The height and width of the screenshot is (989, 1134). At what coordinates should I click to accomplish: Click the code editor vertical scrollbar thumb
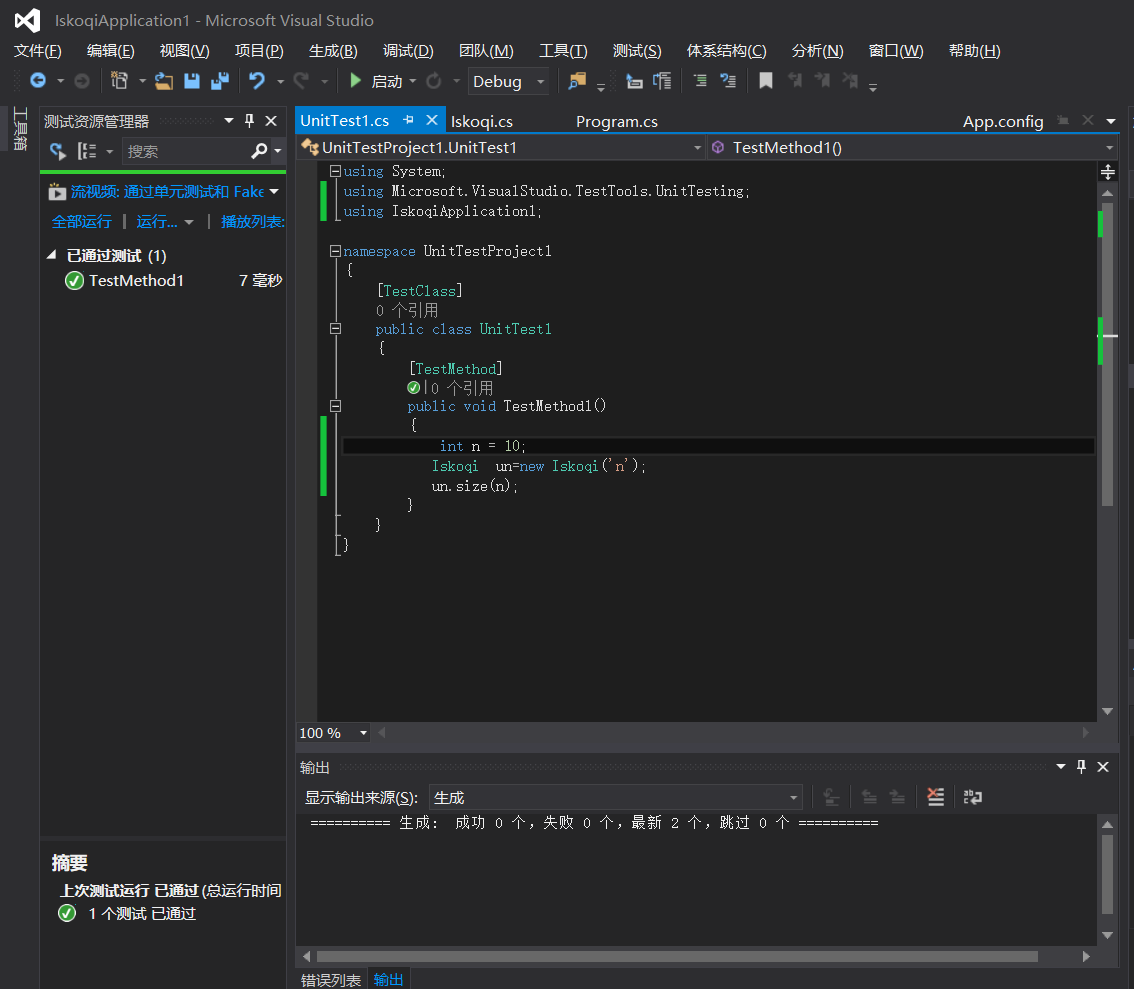[1107, 354]
